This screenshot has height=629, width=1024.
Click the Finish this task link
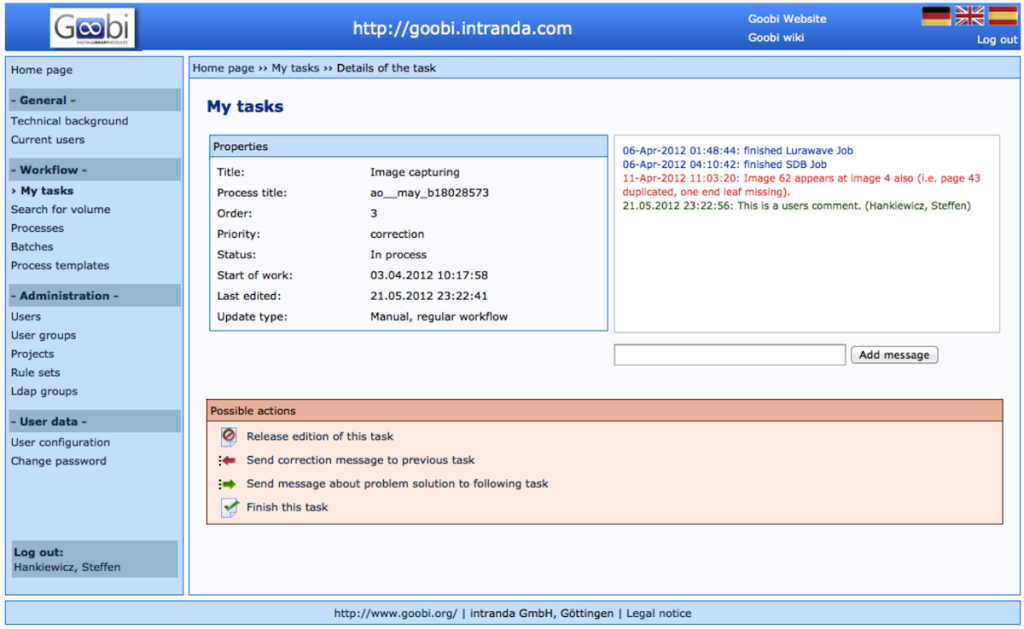(287, 507)
